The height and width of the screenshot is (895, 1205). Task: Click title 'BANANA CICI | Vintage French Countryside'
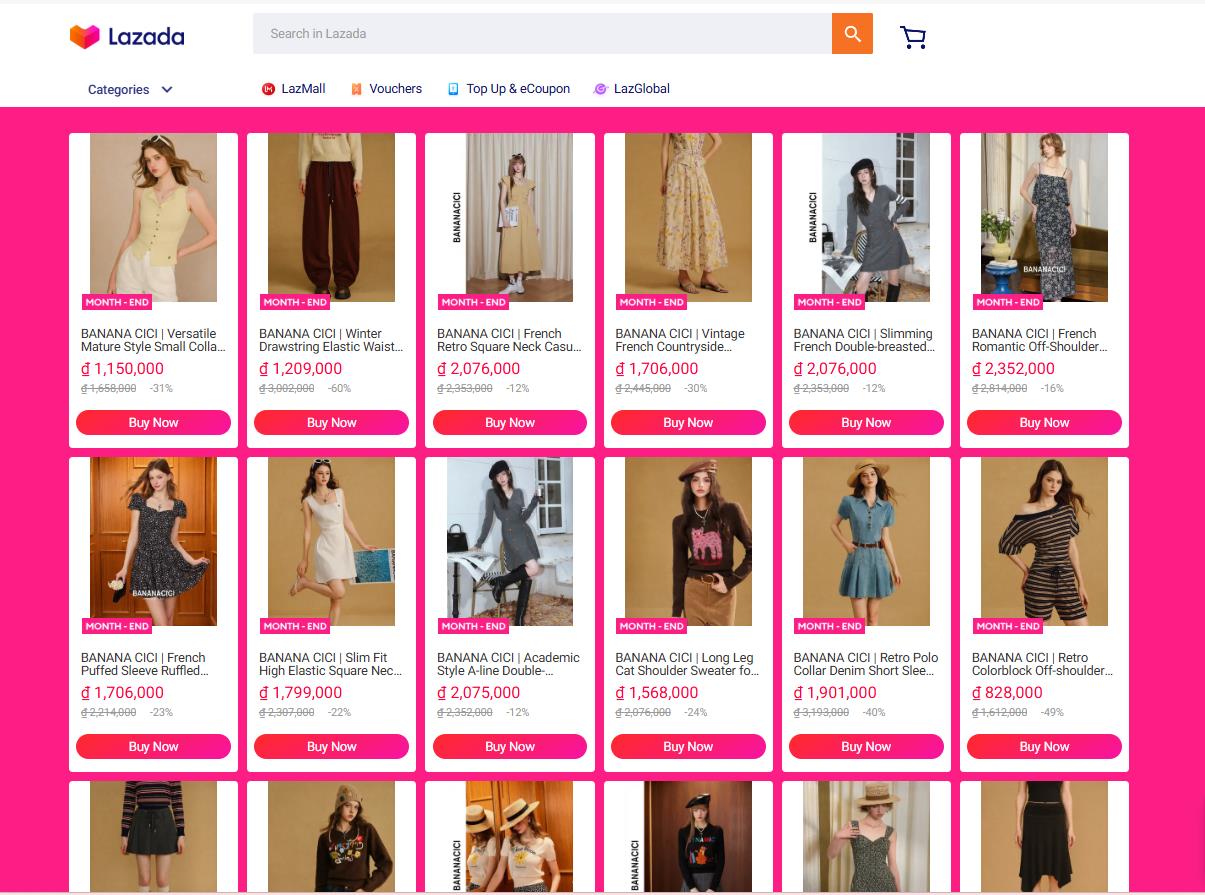coord(680,341)
